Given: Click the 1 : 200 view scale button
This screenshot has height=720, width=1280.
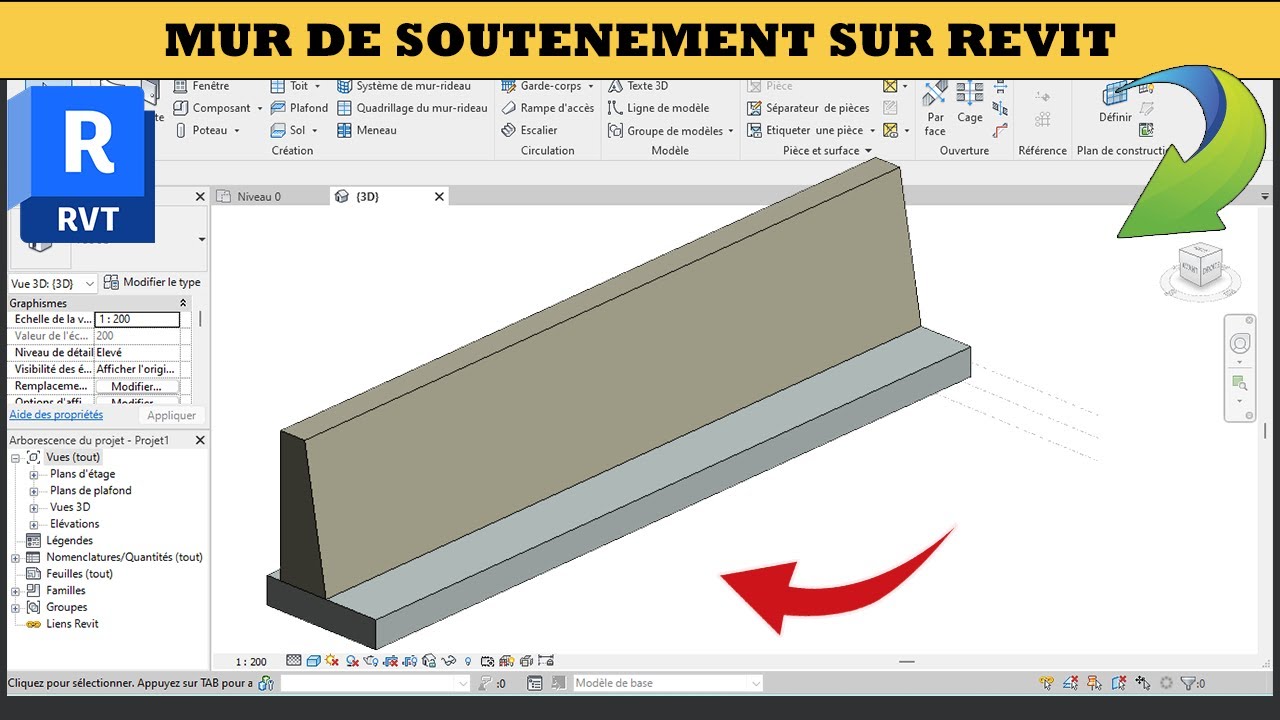Looking at the screenshot, I should pos(251,662).
